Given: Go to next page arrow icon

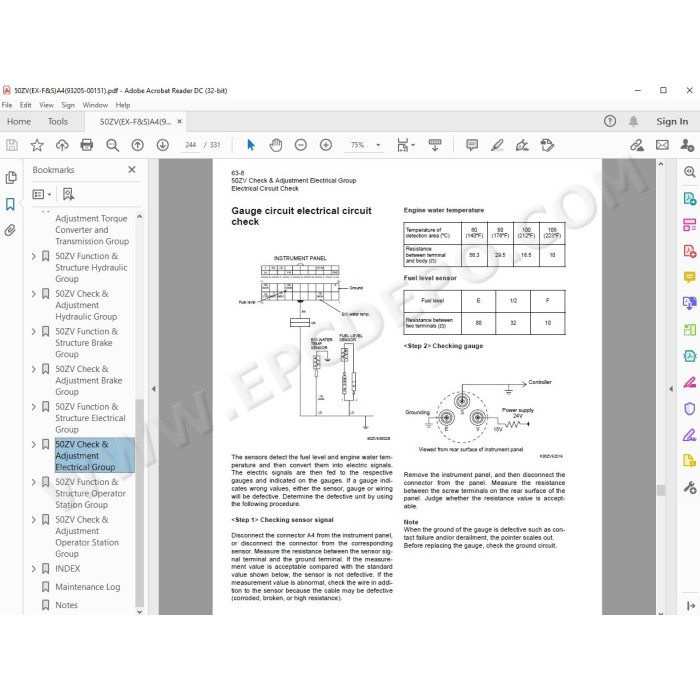Looking at the screenshot, I should pos(162,145).
